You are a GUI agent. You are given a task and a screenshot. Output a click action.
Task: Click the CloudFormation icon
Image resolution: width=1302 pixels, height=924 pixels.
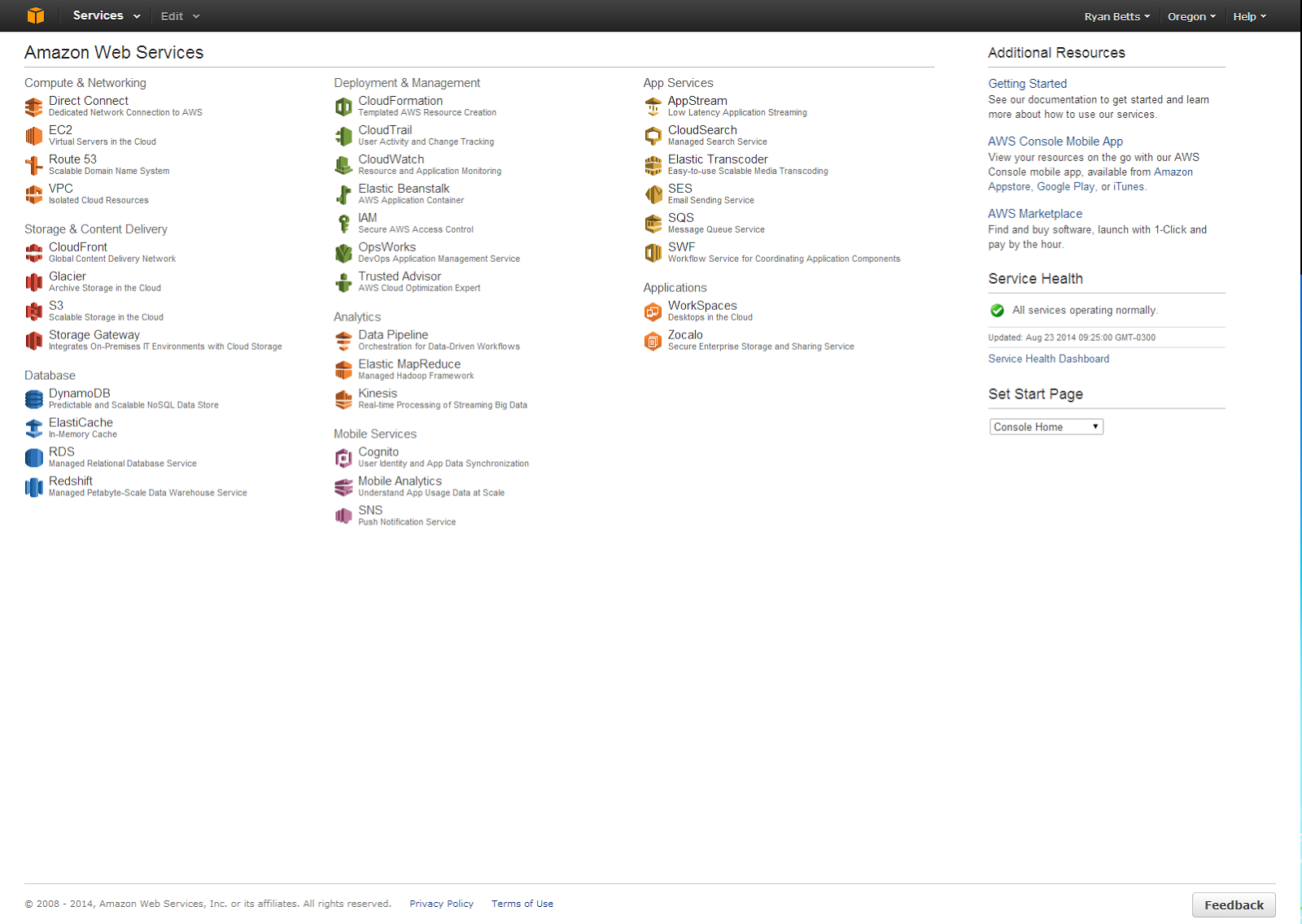click(x=344, y=107)
